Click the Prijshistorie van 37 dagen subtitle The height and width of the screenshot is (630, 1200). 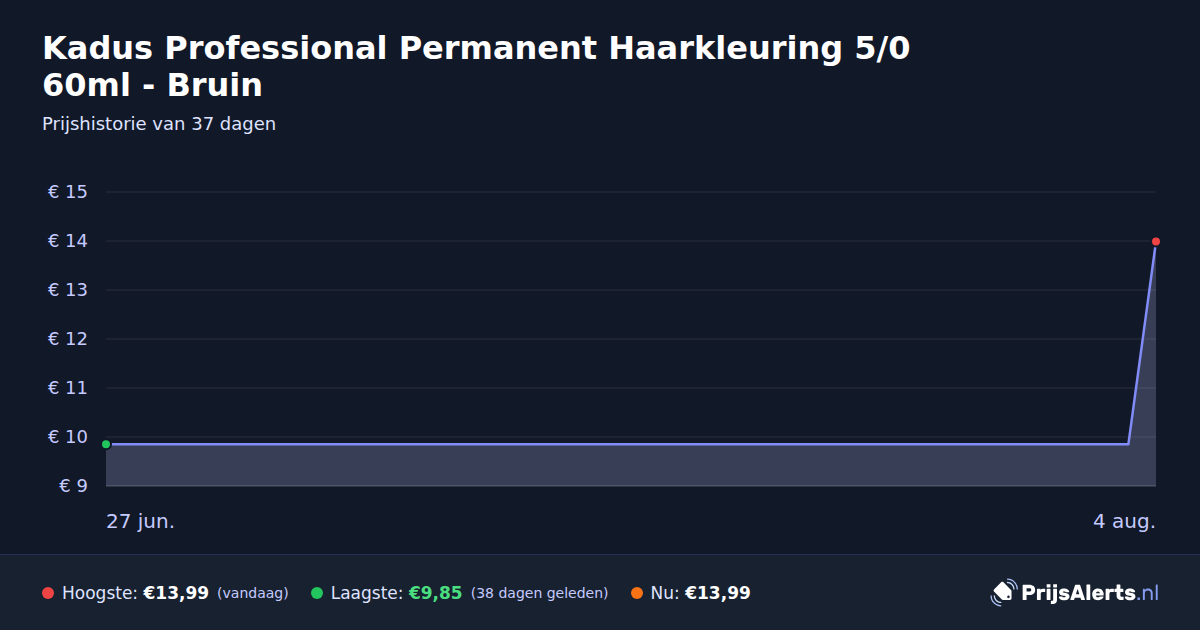tap(159, 124)
